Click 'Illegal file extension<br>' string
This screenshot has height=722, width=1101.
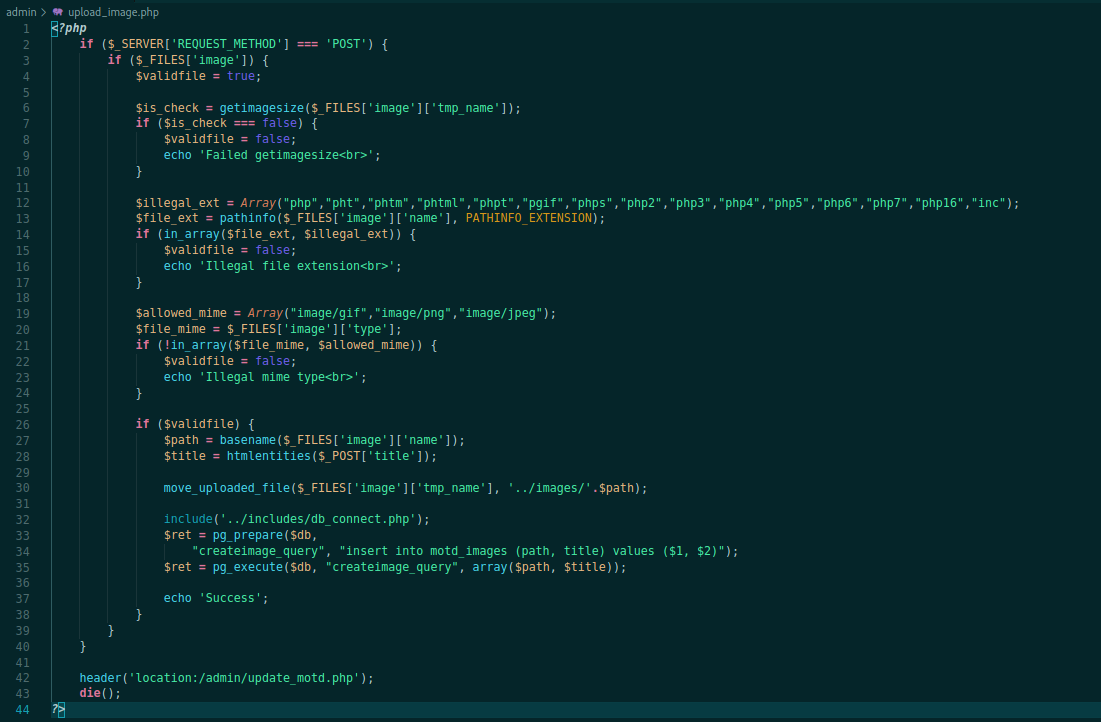297,265
